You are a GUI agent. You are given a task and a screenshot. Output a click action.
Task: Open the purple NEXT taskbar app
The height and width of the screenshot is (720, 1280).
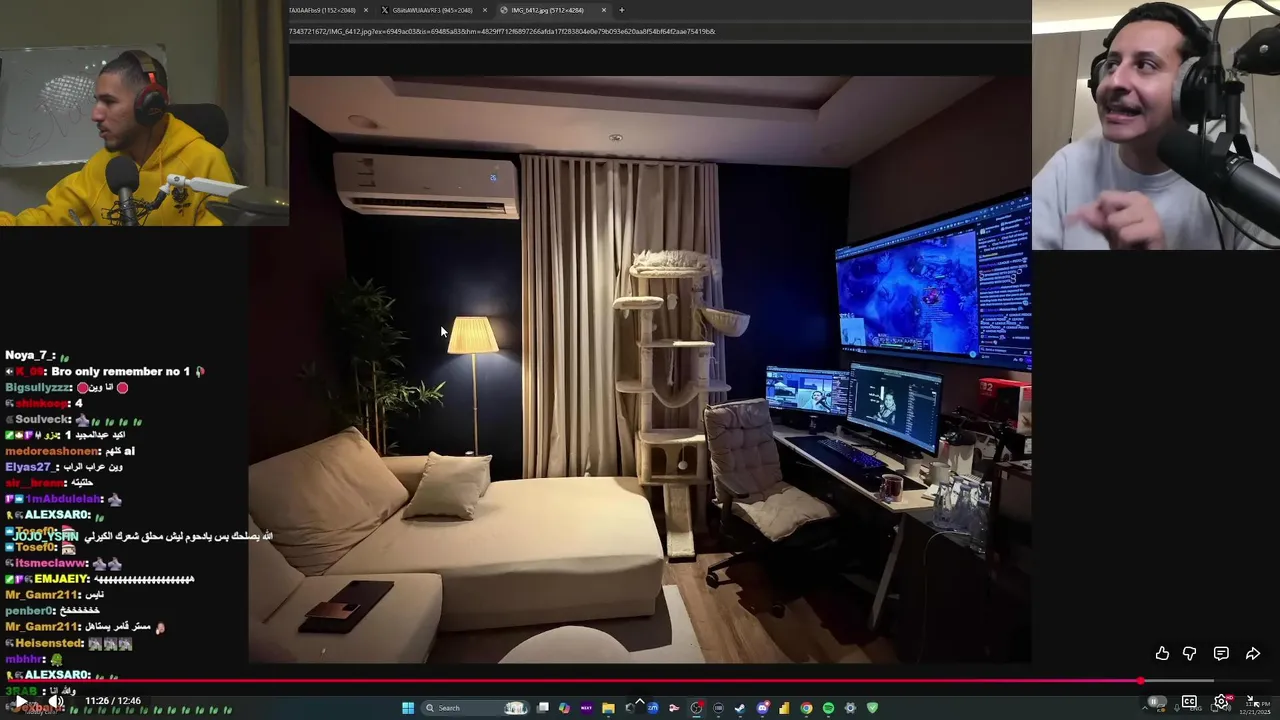(x=586, y=708)
